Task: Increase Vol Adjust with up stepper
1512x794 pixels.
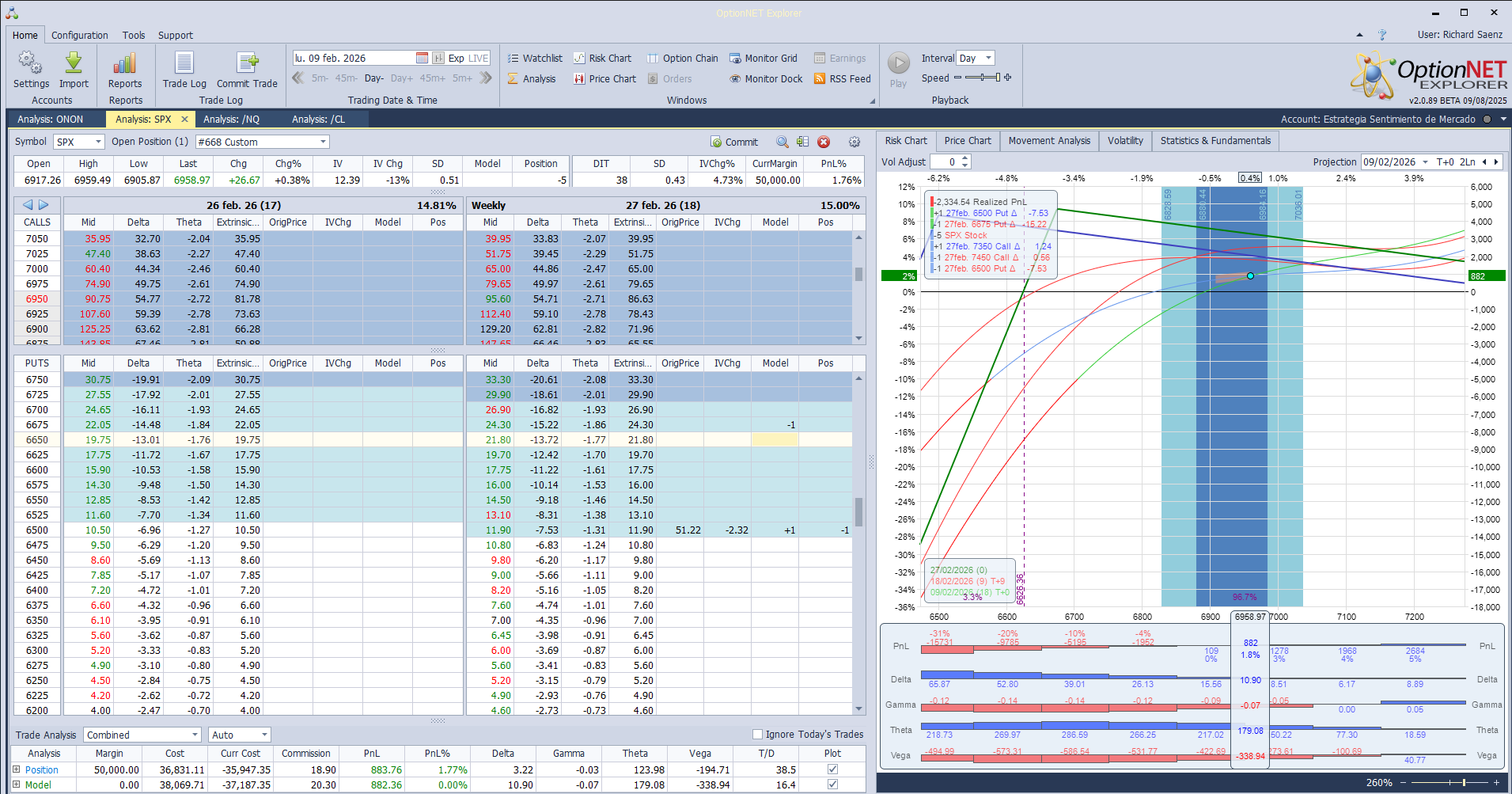Action: 965,158
